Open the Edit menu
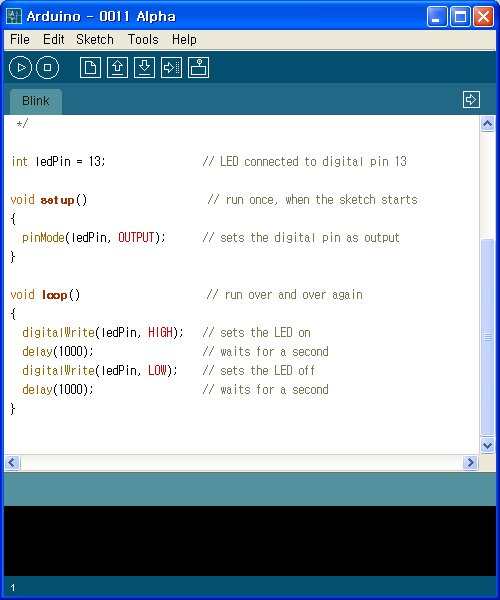Screen dimensions: 500x600 pyautogui.click(x=54, y=39)
